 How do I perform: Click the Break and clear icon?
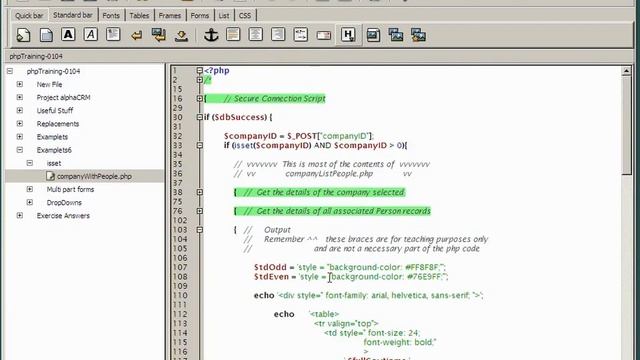click(159, 35)
